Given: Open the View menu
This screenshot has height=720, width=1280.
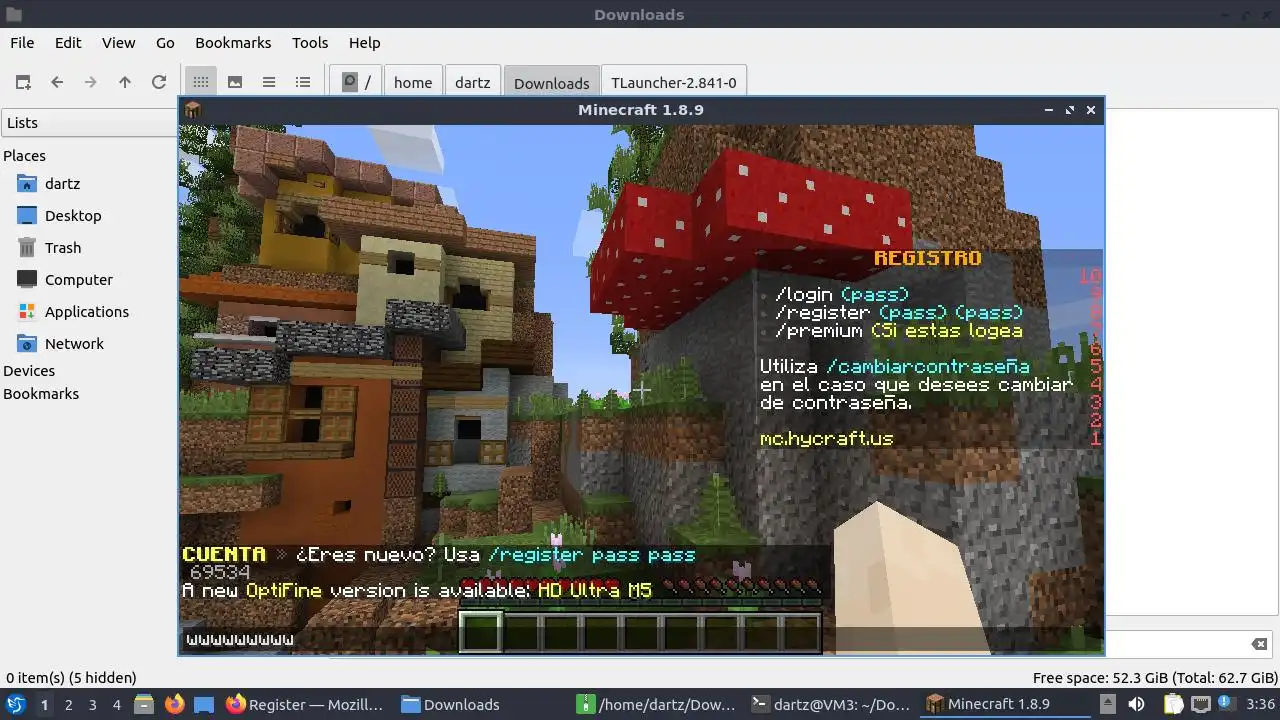Looking at the screenshot, I should tap(118, 43).
